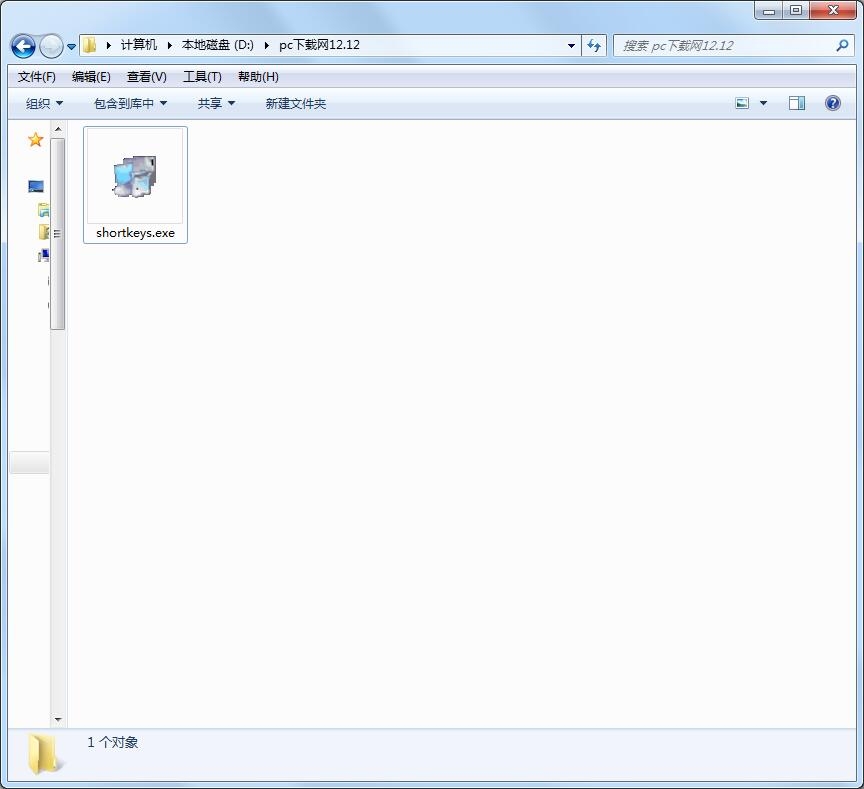Change view using the view icon

coord(742,103)
